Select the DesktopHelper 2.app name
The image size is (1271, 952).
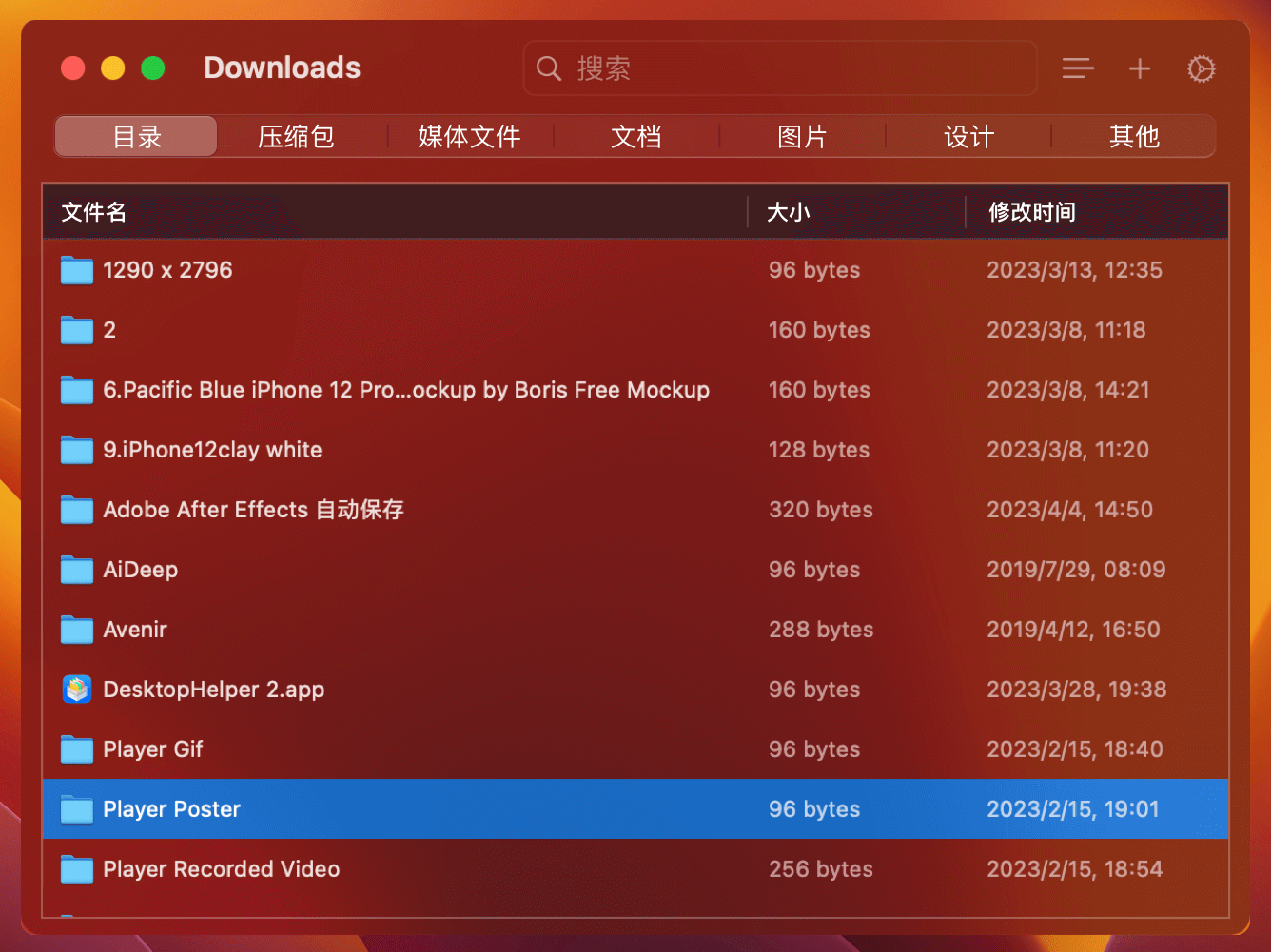(x=213, y=690)
